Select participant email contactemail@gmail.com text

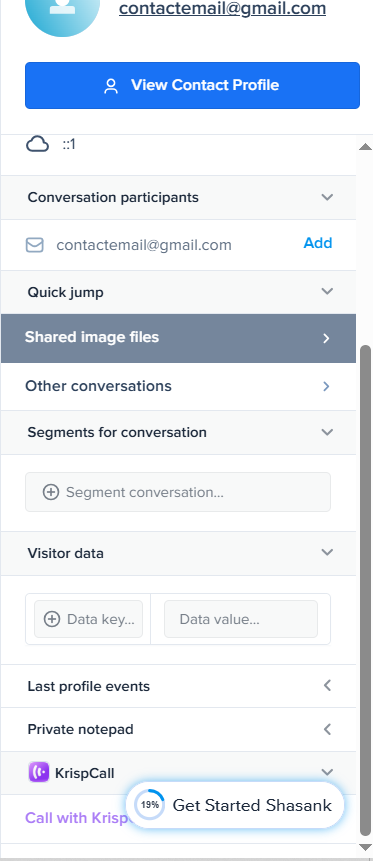[x=144, y=245]
